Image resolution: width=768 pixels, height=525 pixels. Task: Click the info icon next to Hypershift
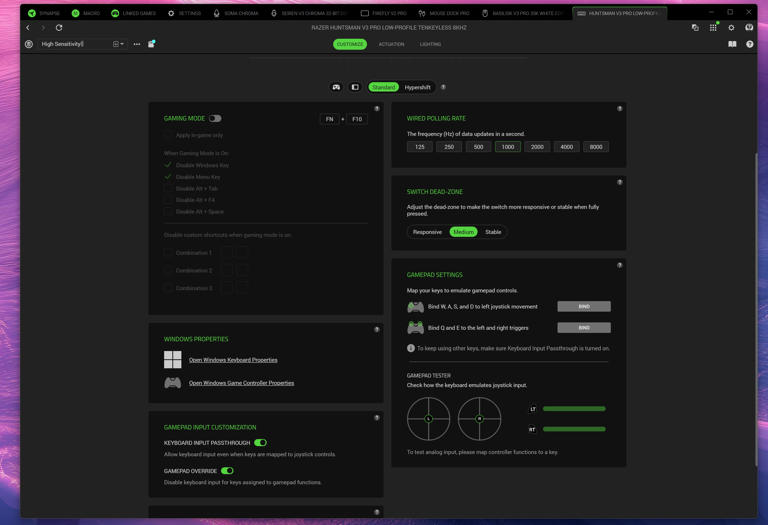tap(443, 87)
